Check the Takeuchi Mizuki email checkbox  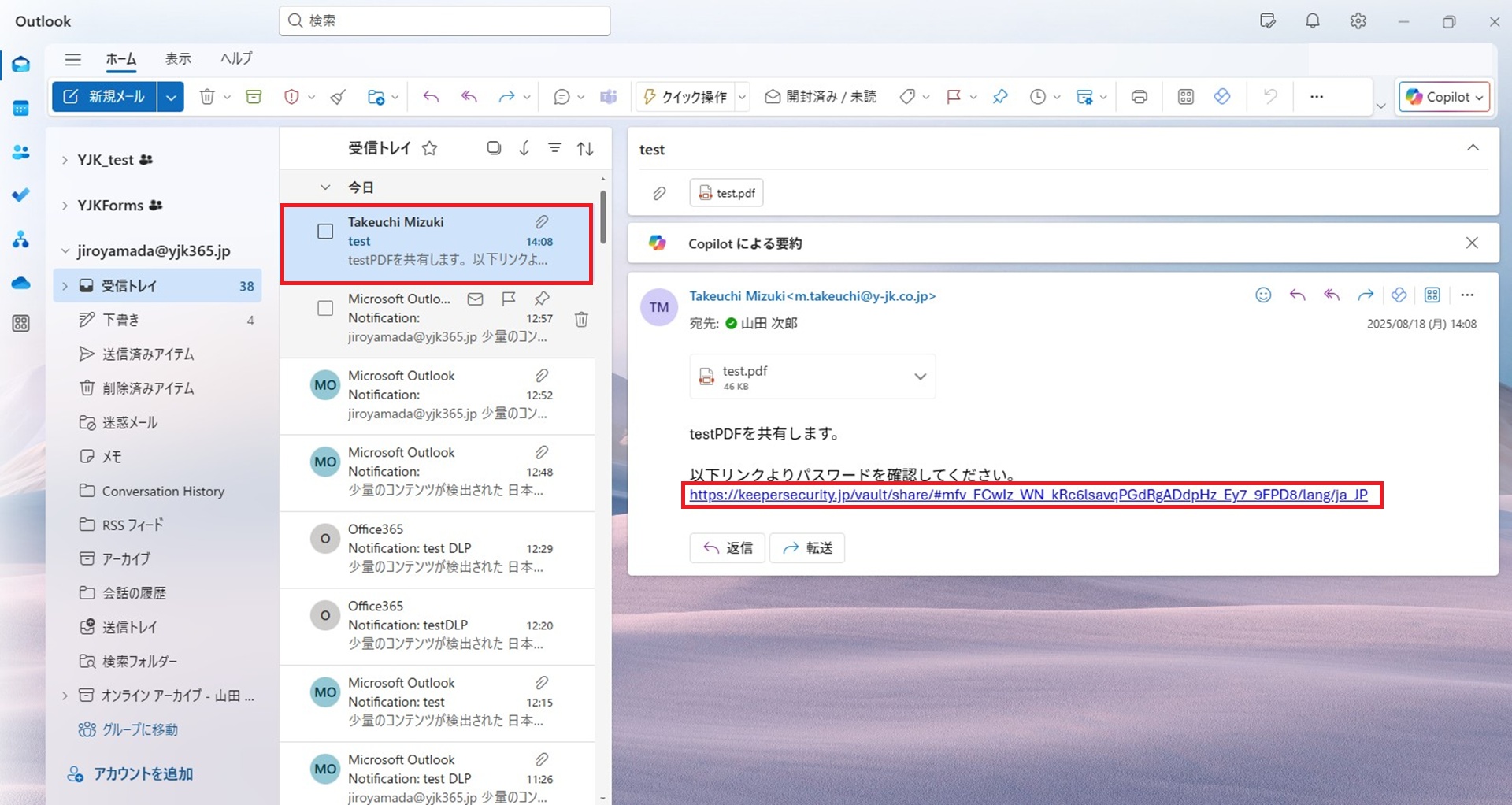(325, 232)
